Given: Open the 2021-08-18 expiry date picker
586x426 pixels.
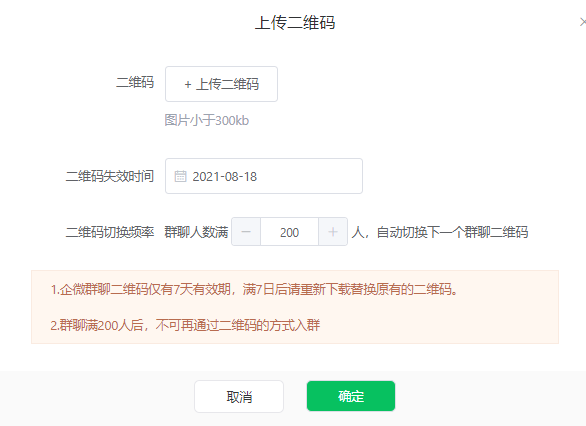Looking at the screenshot, I should click(264, 176).
